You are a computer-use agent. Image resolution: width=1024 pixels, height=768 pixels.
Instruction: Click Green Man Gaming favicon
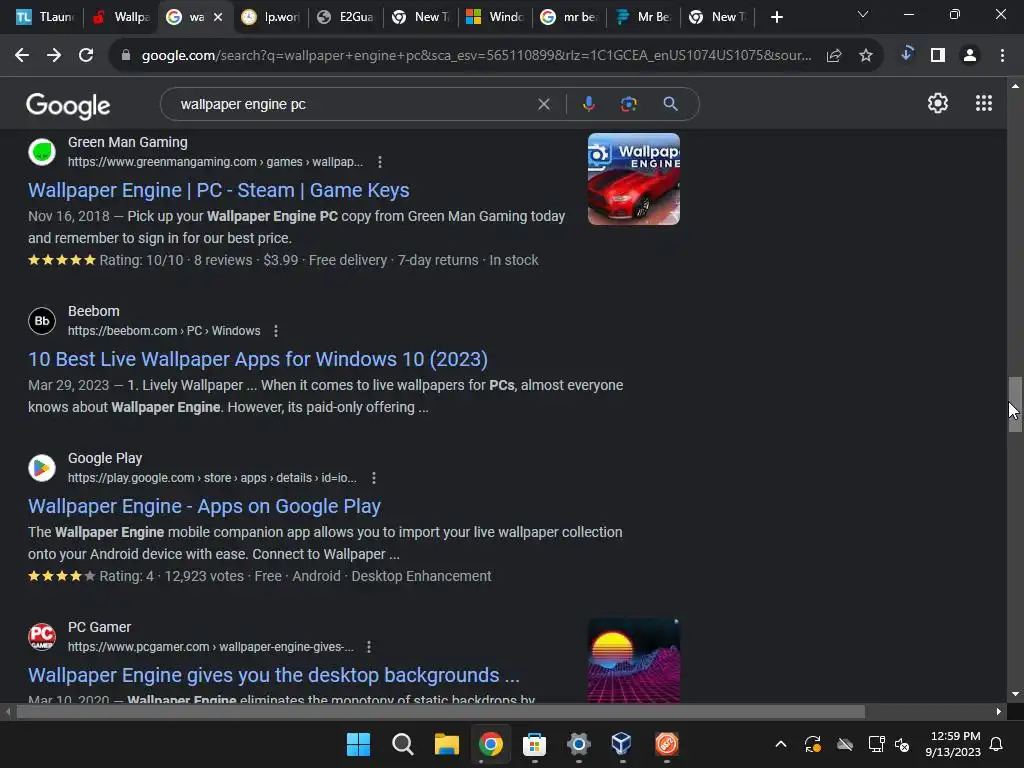[x=42, y=152]
